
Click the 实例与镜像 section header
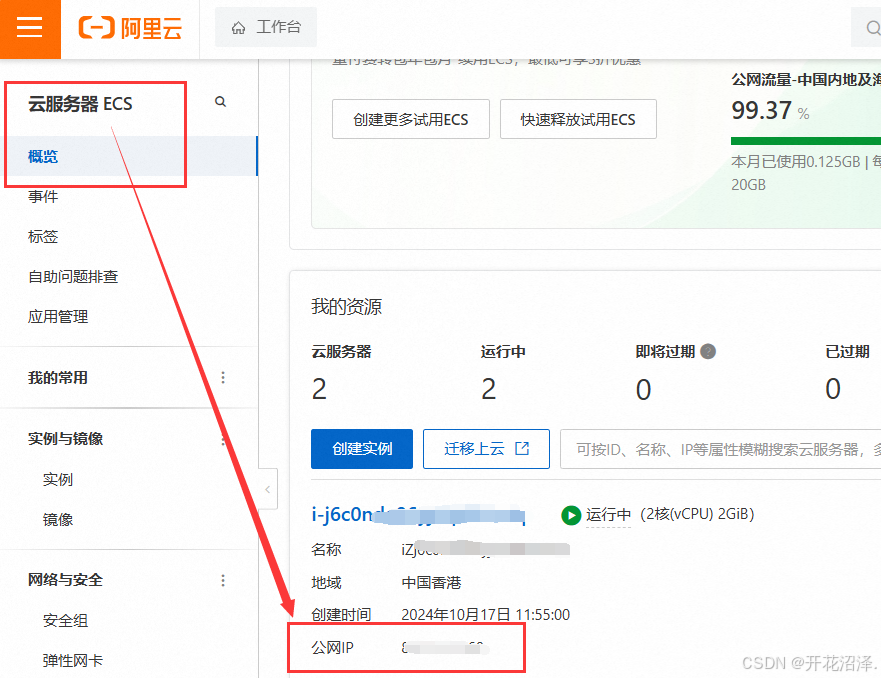[x=65, y=439]
